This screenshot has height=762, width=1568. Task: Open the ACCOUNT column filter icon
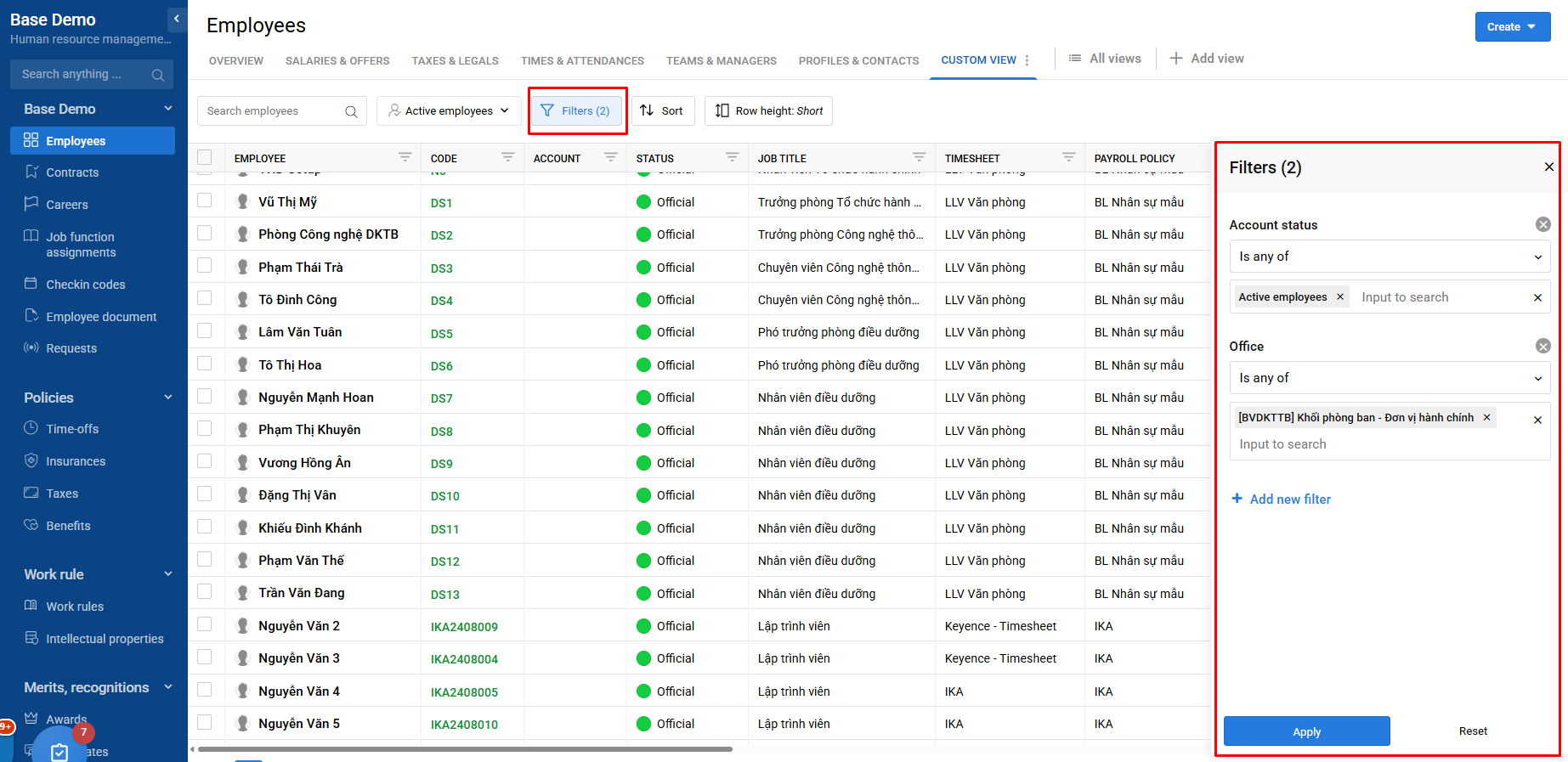click(x=610, y=157)
